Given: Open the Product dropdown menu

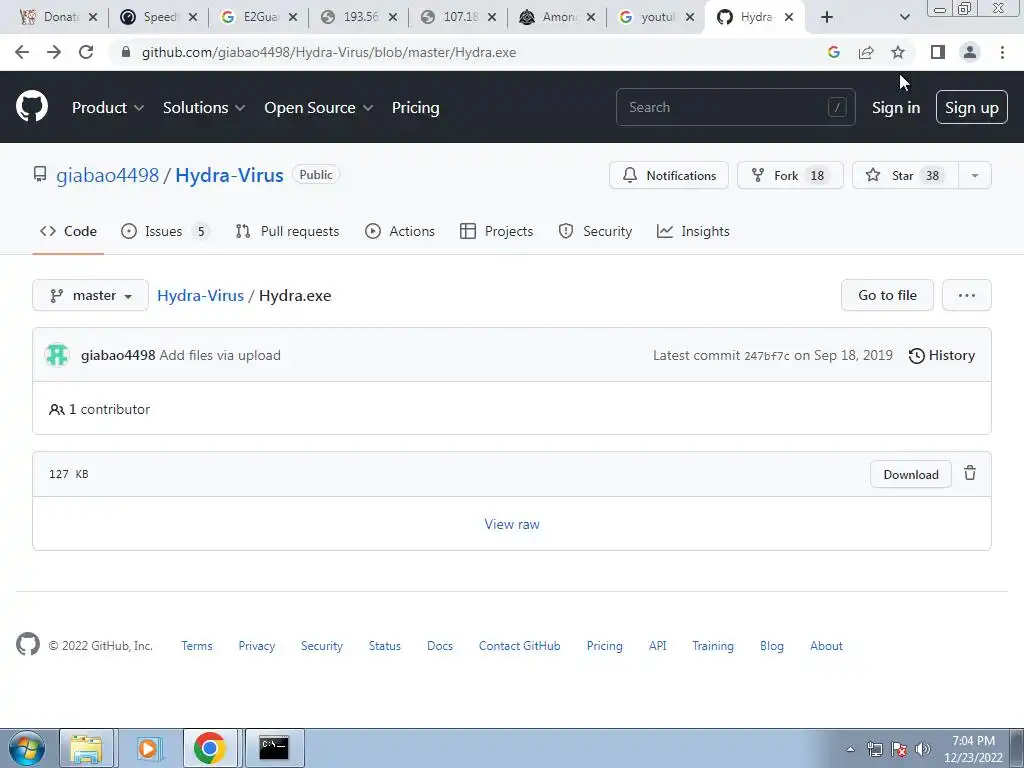Looking at the screenshot, I should pyautogui.click(x=108, y=108).
